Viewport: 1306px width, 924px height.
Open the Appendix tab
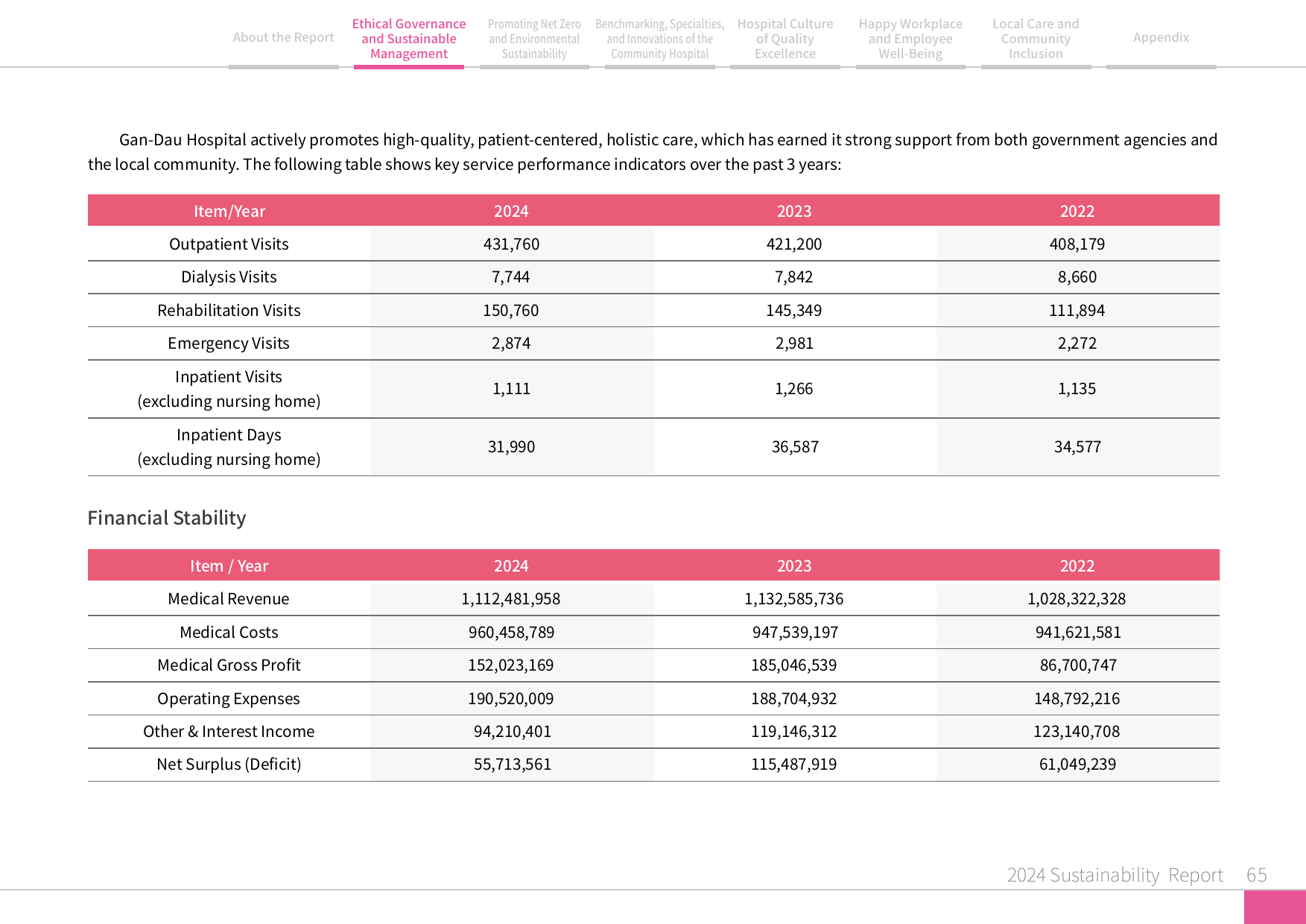tap(1161, 37)
